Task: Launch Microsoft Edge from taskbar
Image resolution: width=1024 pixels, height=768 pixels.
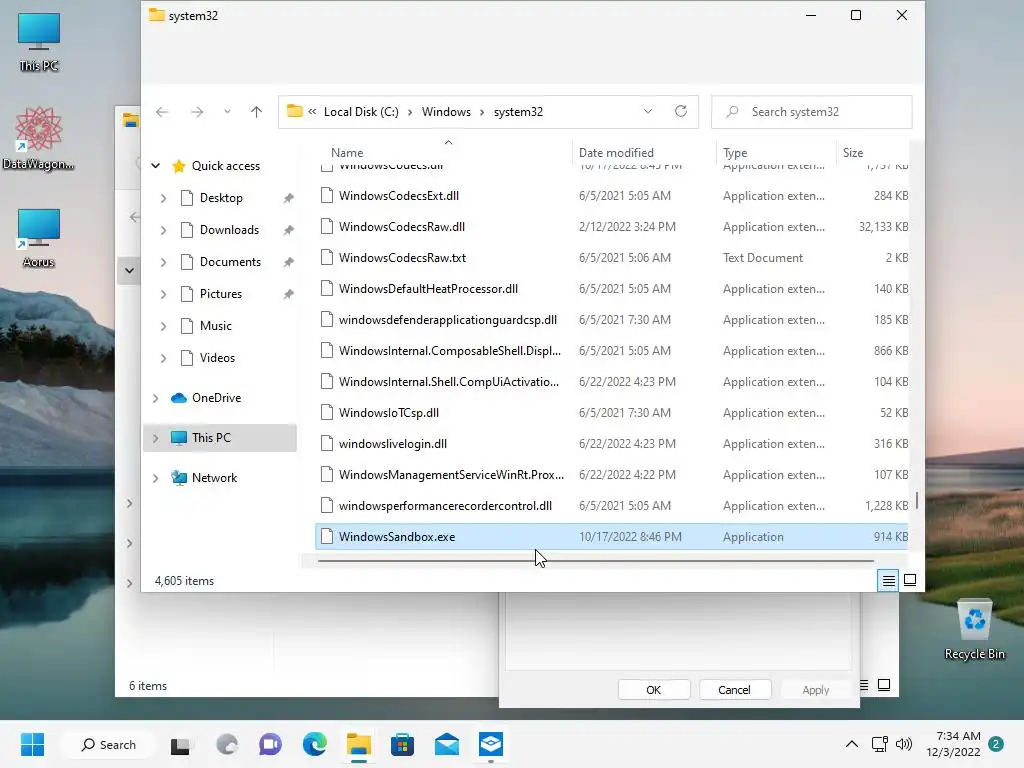Action: [315, 744]
